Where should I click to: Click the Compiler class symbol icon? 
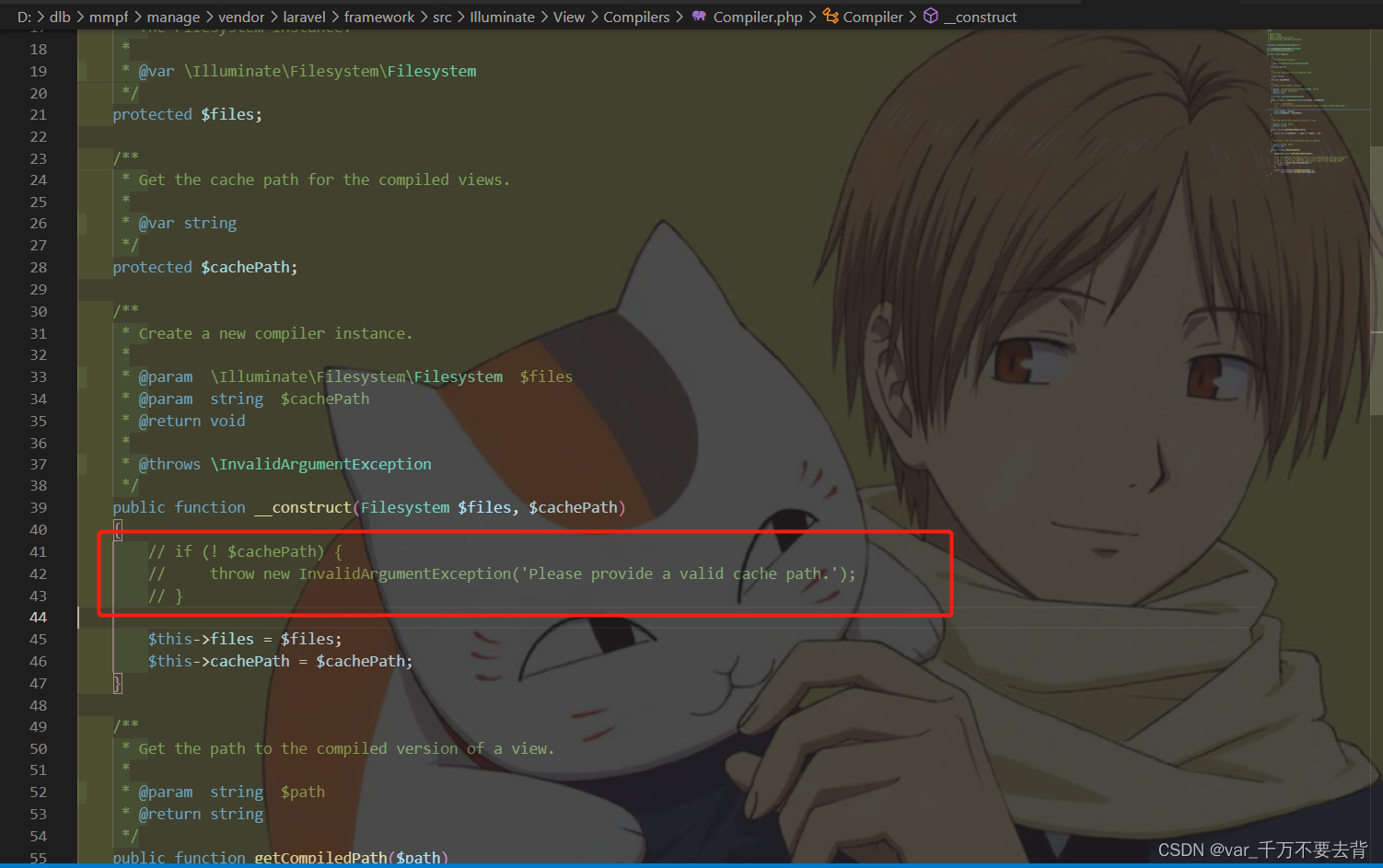click(831, 16)
